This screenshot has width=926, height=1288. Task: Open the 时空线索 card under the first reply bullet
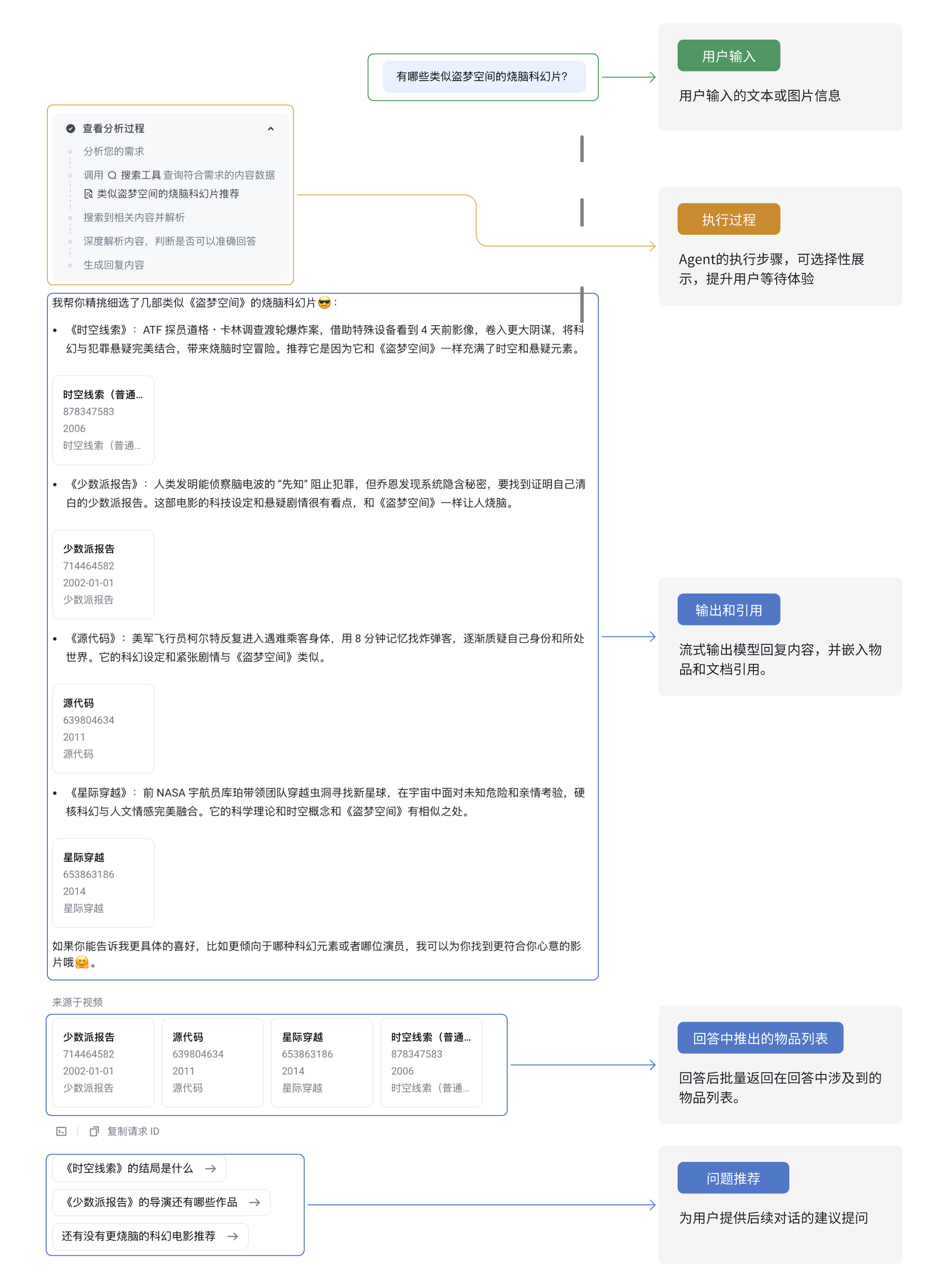tap(103, 420)
